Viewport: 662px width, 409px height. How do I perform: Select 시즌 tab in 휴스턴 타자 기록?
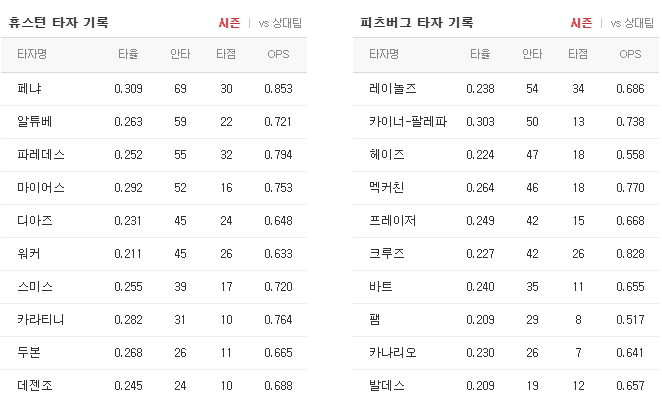coord(229,23)
